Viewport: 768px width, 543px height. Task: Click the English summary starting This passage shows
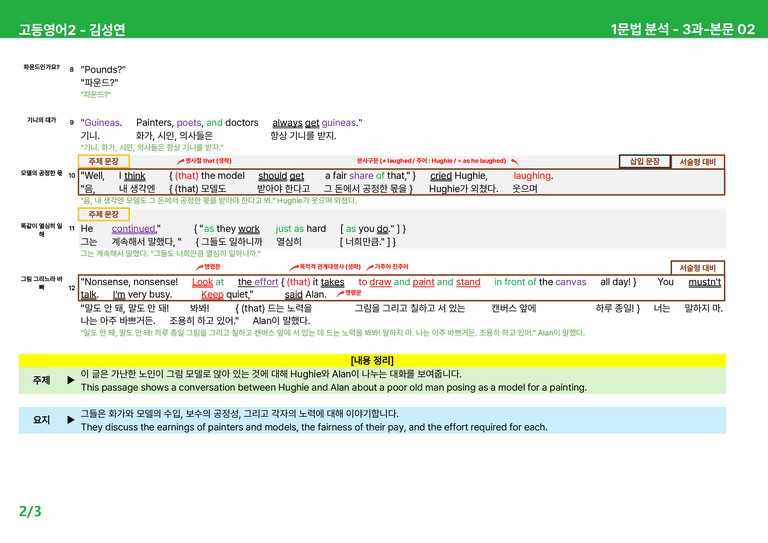334,387
